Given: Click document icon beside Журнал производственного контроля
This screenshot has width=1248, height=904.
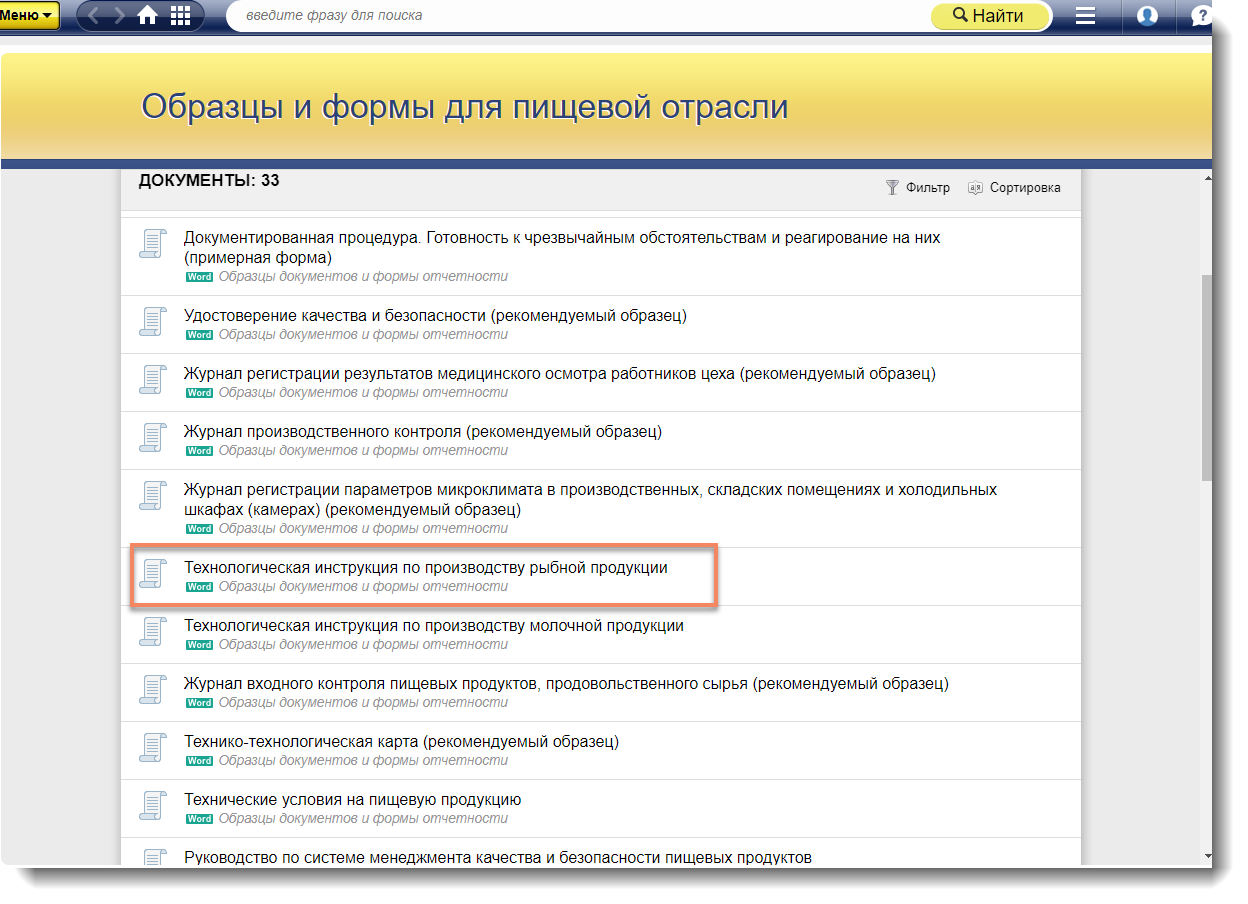Looking at the screenshot, I should pos(152,439).
